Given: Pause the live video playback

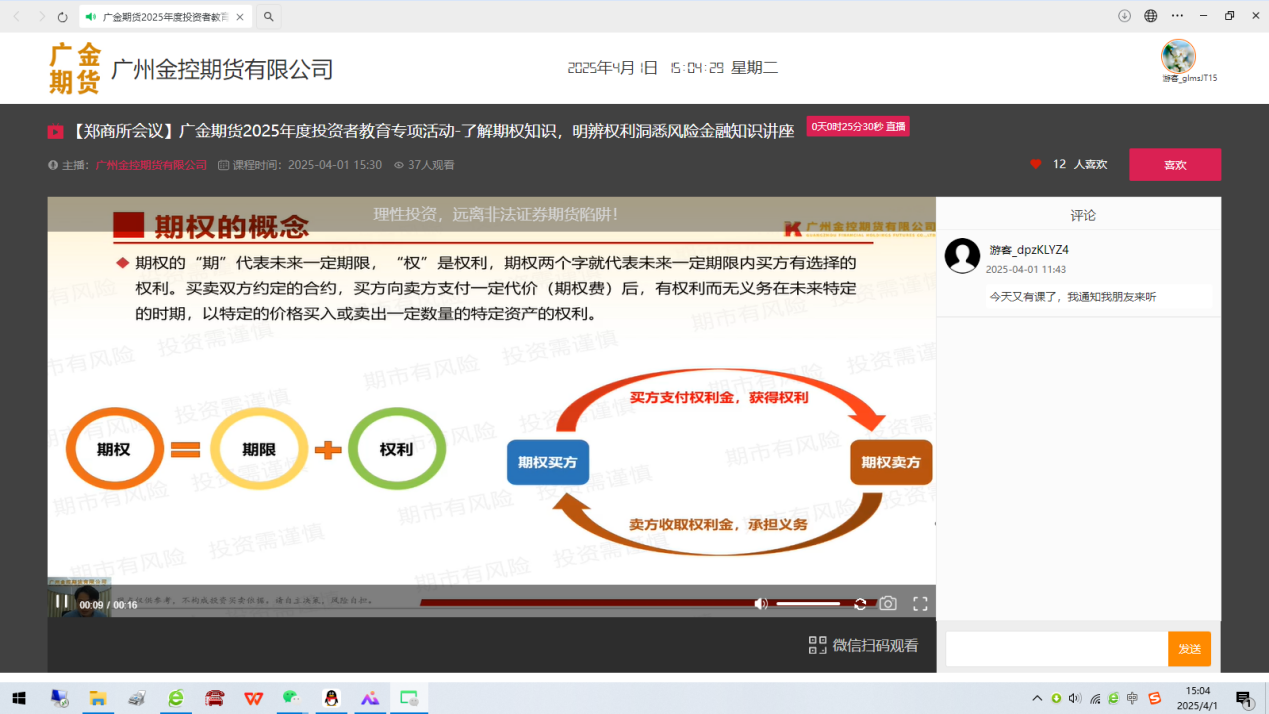Looking at the screenshot, I should pos(61,602).
